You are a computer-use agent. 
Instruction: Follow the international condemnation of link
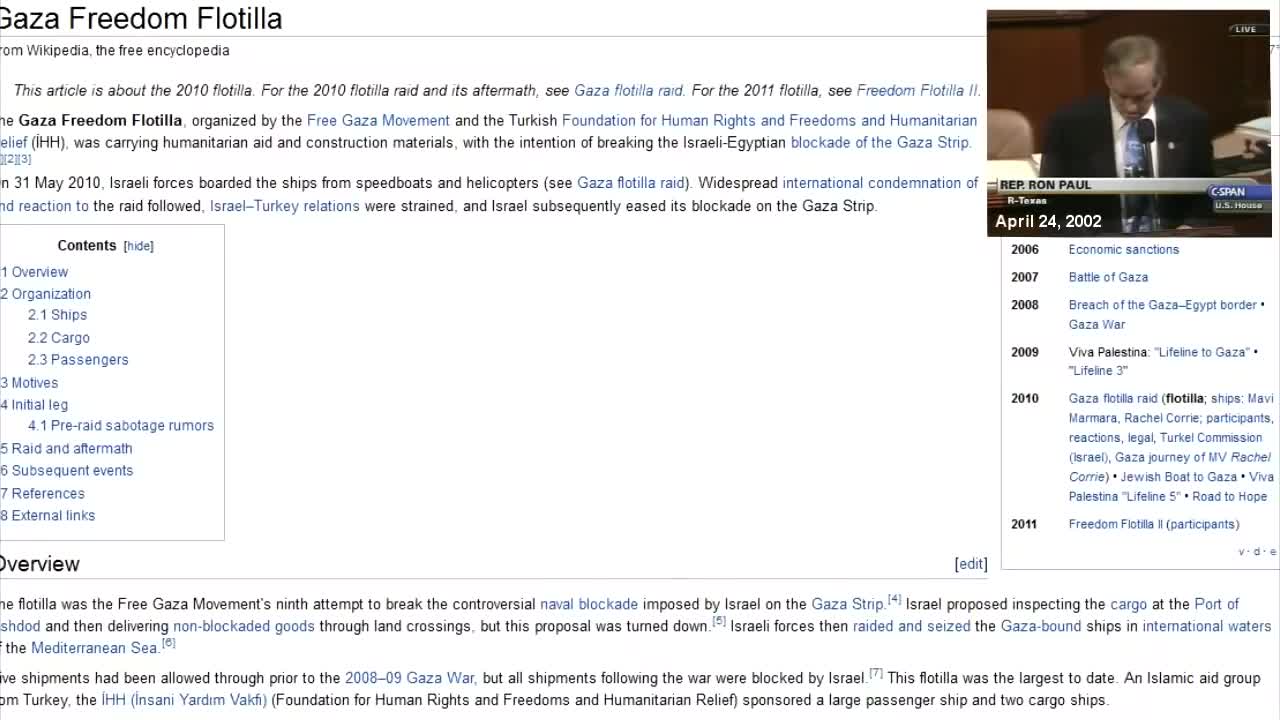click(880, 183)
